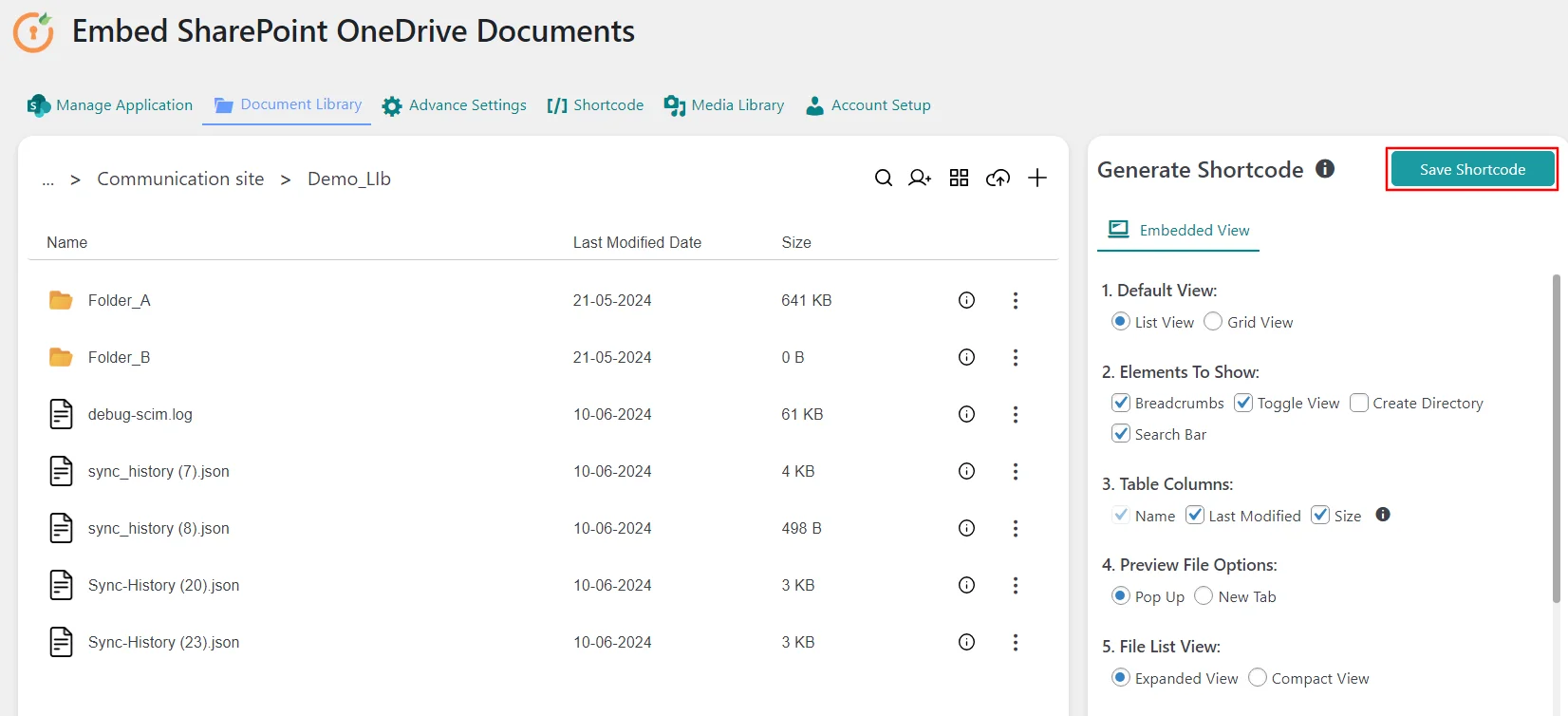Image resolution: width=1568 pixels, height=716 pixels.
Task: Open more options menu for Folder_A
Action: pyautogui.click(x=1016, y=300)
